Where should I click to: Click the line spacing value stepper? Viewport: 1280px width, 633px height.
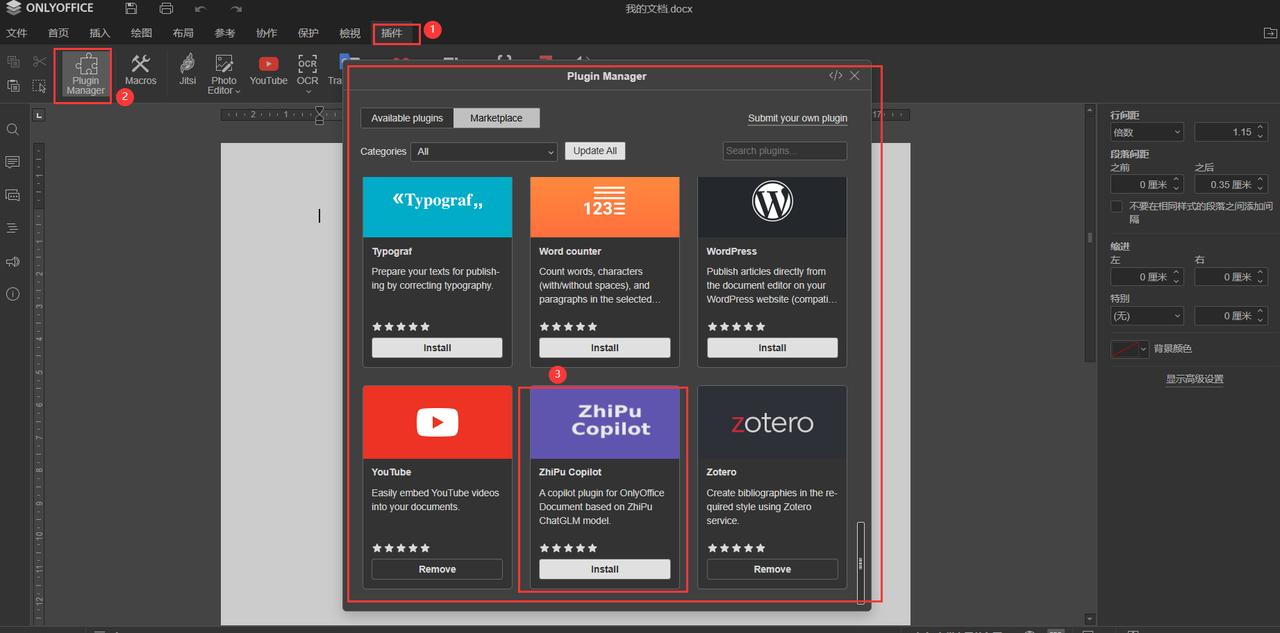click(1262, 132)
